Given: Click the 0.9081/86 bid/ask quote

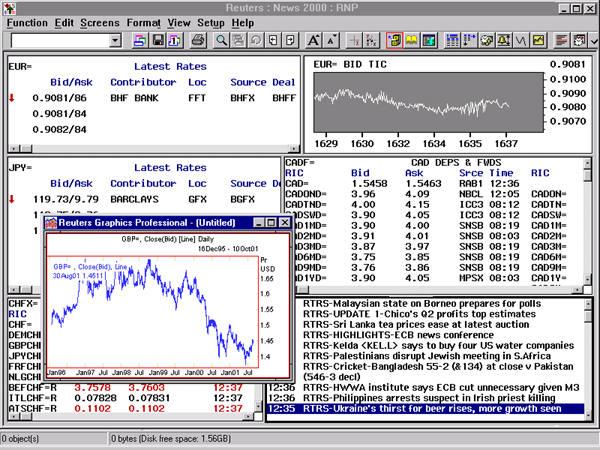Looking at the screenshot, I should coord(59,98).
